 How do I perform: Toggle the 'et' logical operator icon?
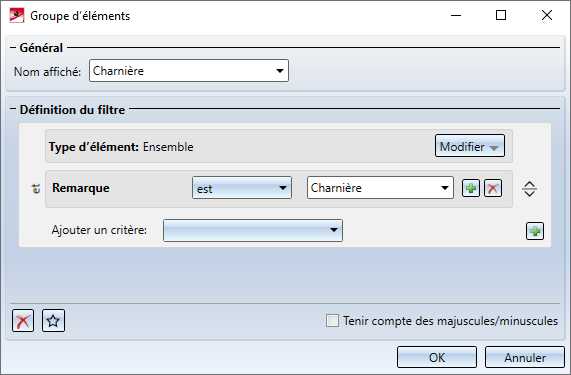click(36, 189)
